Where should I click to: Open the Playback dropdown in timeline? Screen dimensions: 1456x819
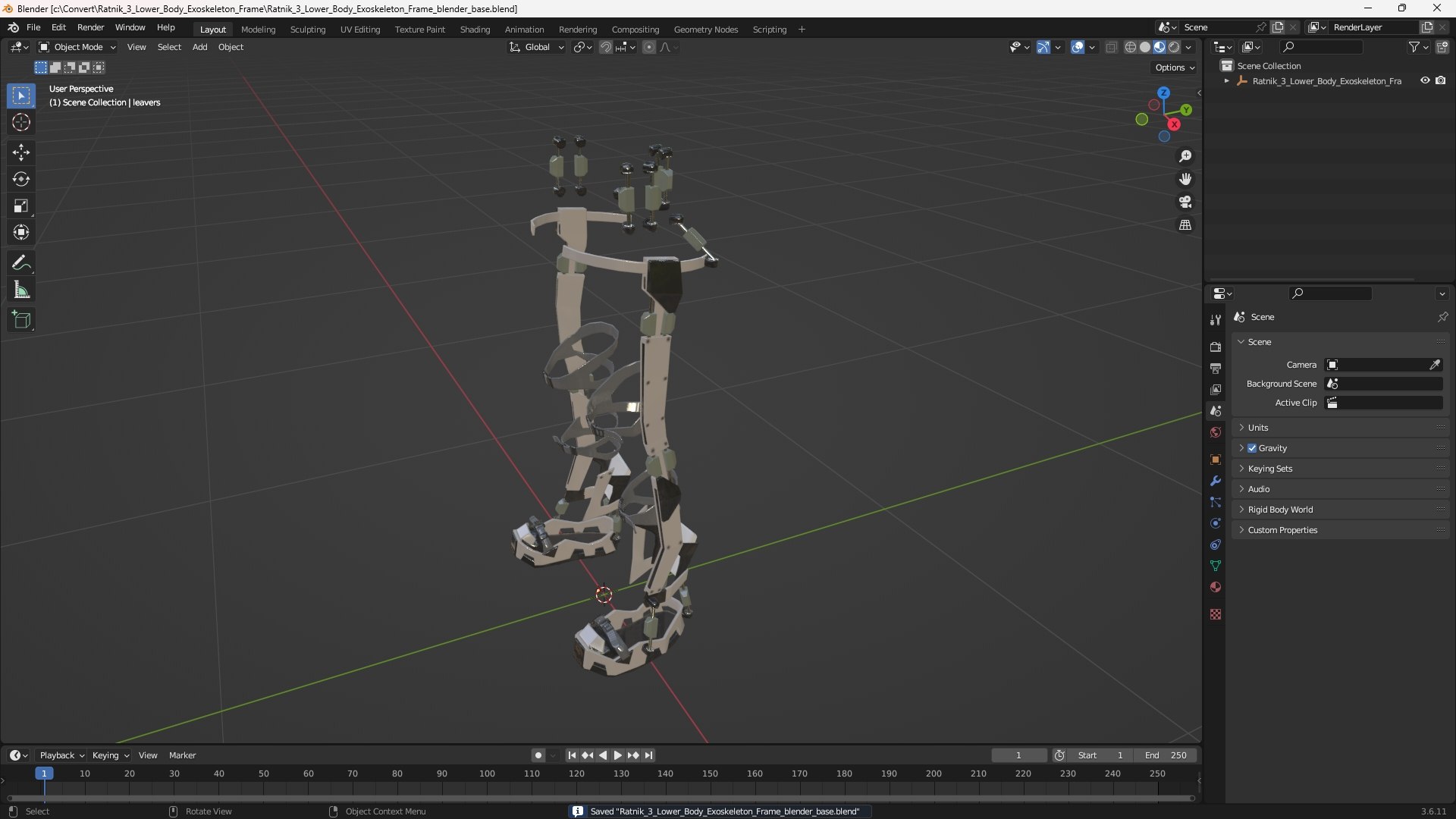[x=61, y=755]
